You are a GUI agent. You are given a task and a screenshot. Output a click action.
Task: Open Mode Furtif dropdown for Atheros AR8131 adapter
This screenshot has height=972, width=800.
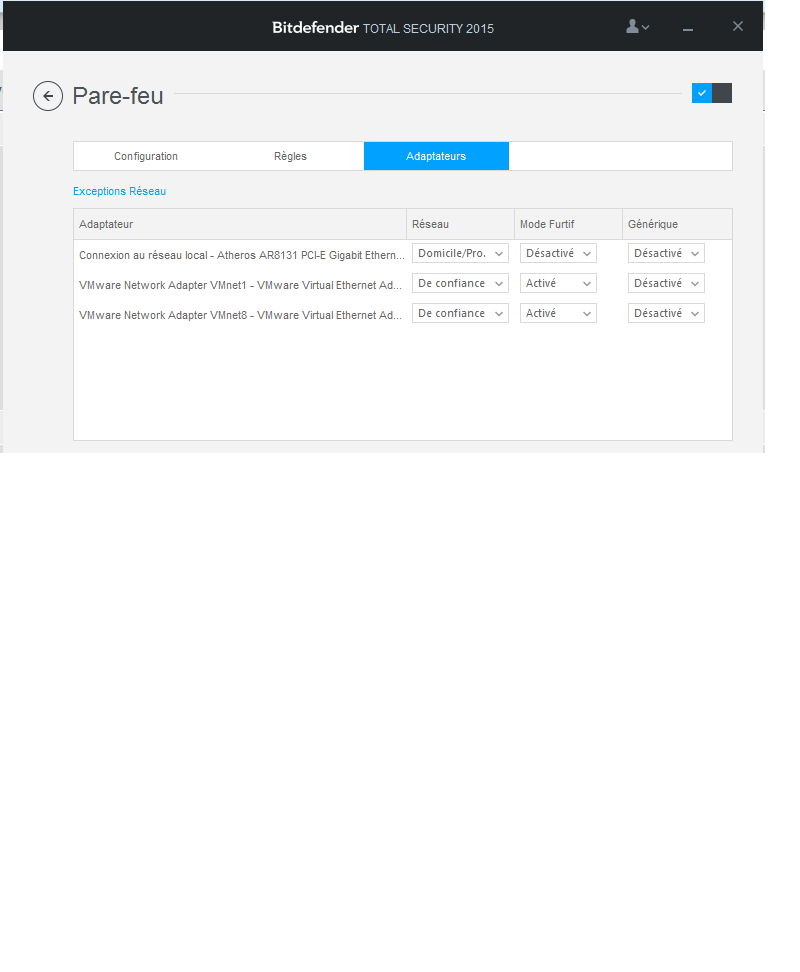pyautogui.click(x=558, y=253)
